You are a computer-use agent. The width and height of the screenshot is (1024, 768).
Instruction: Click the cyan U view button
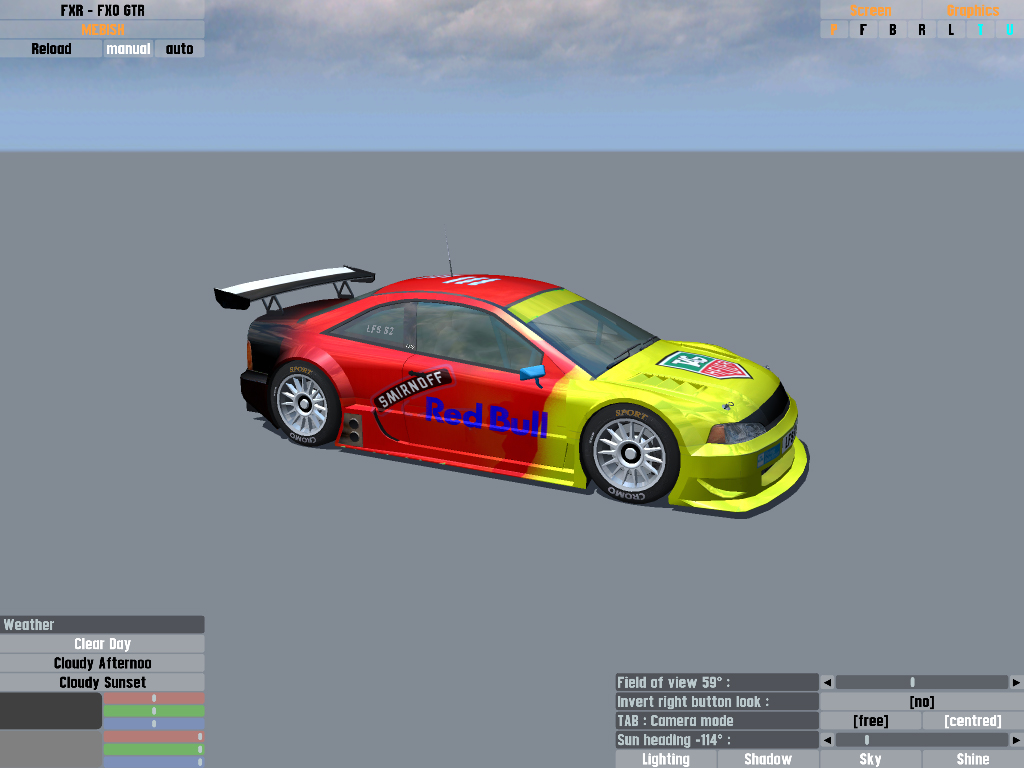click(x=1010, y=29)
